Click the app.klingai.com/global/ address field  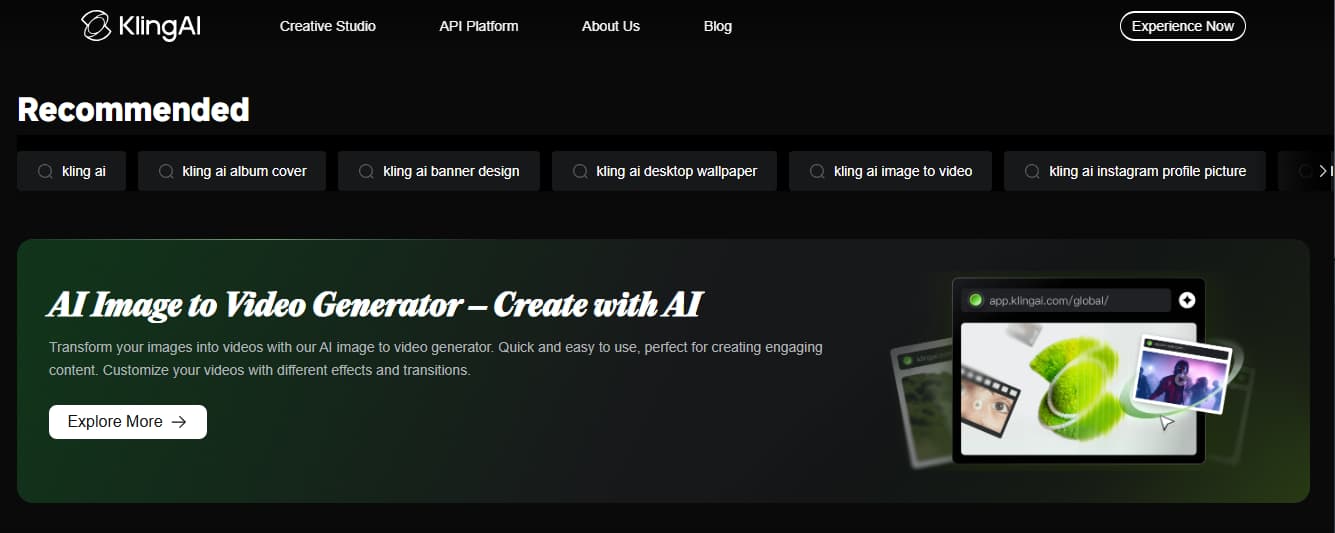1068,300
